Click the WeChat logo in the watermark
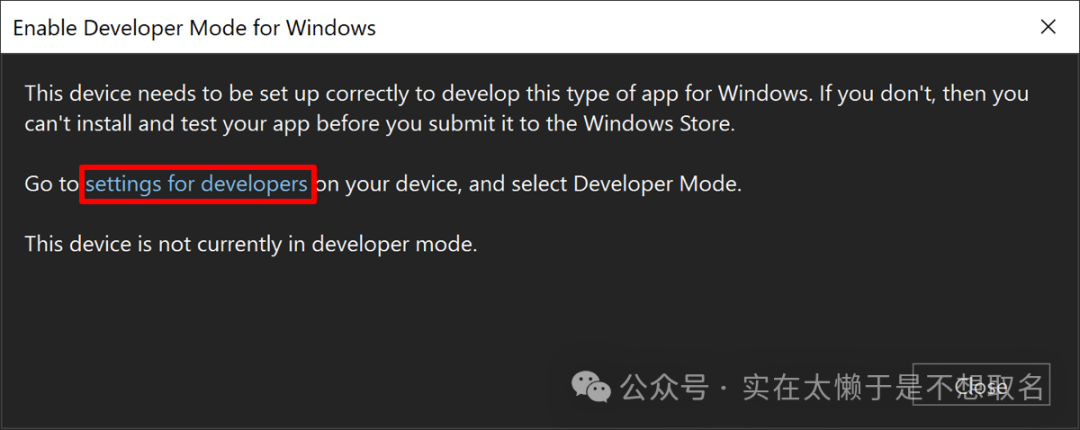 590,385
